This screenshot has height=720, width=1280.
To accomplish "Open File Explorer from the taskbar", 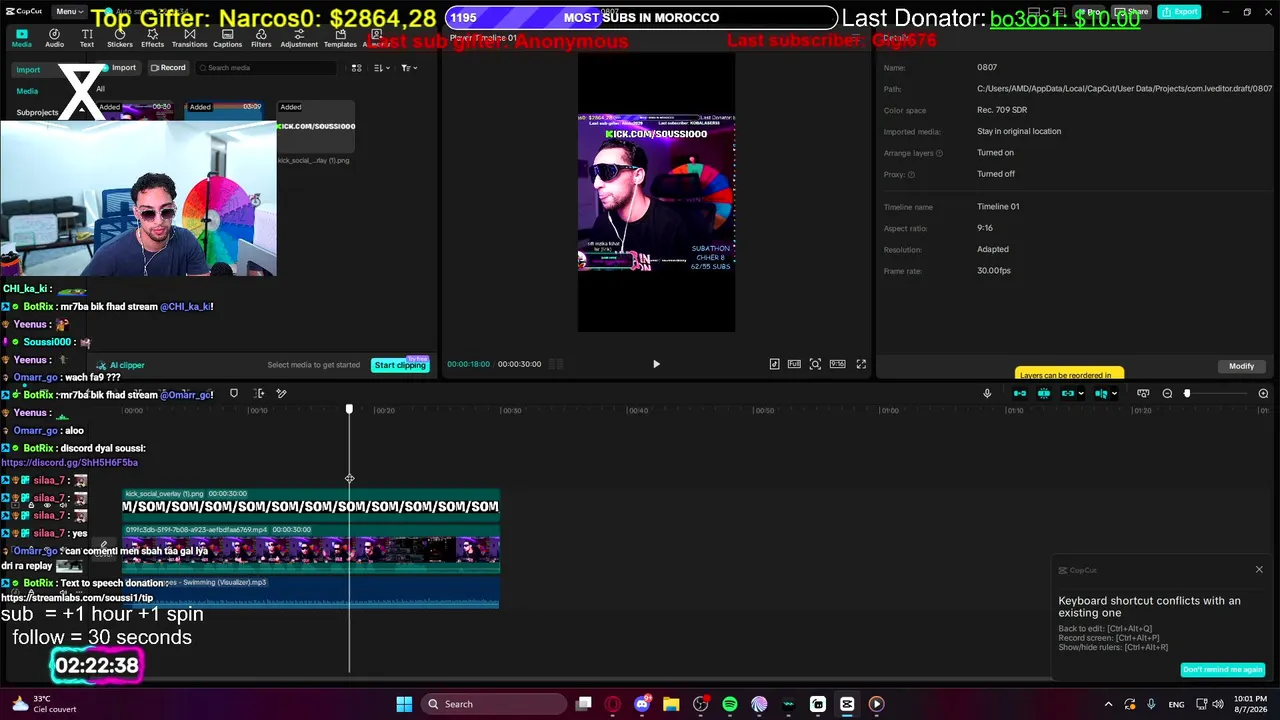I will 671,704.
